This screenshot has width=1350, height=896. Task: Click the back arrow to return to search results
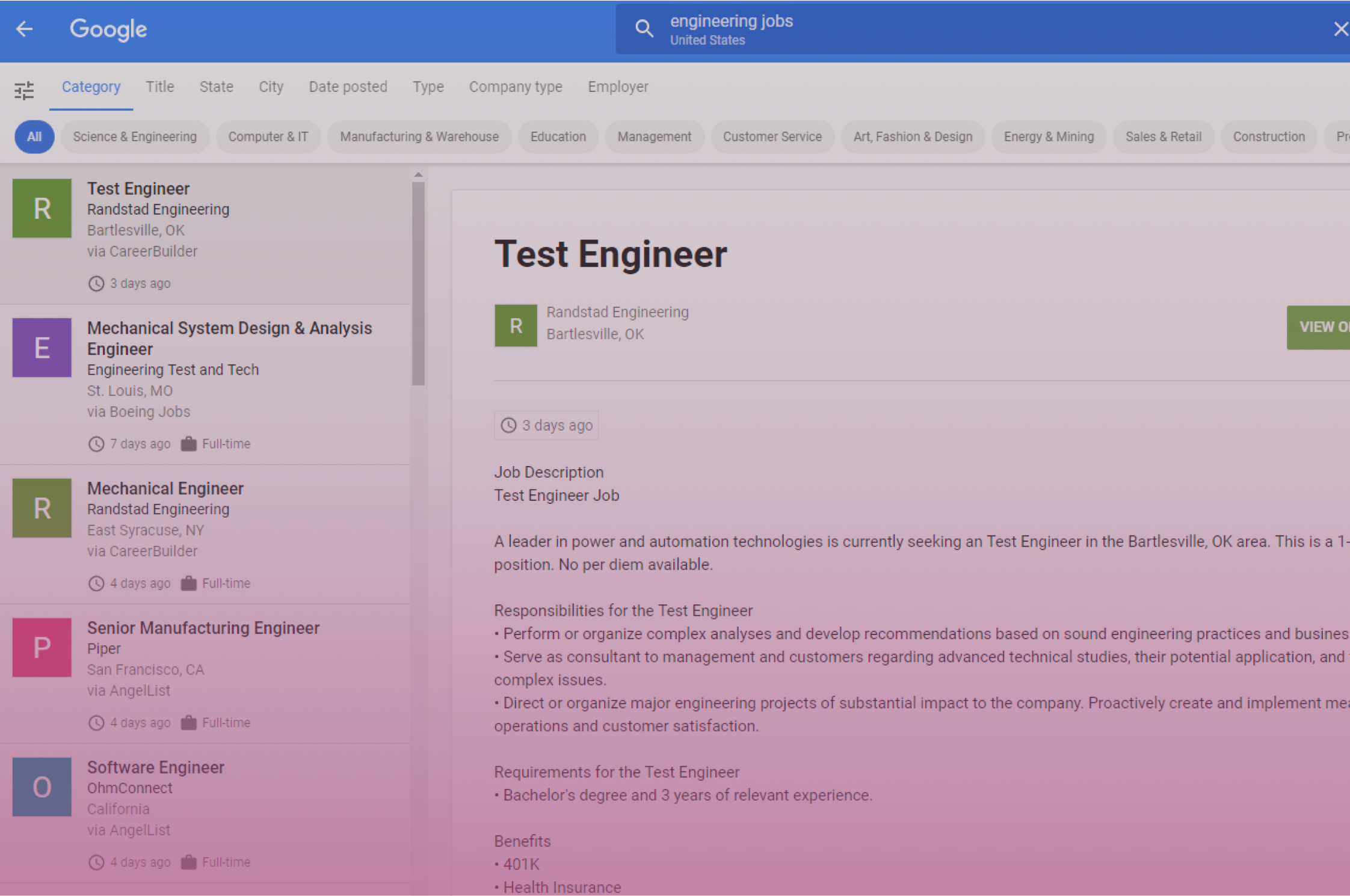click(x=24, y=29)
